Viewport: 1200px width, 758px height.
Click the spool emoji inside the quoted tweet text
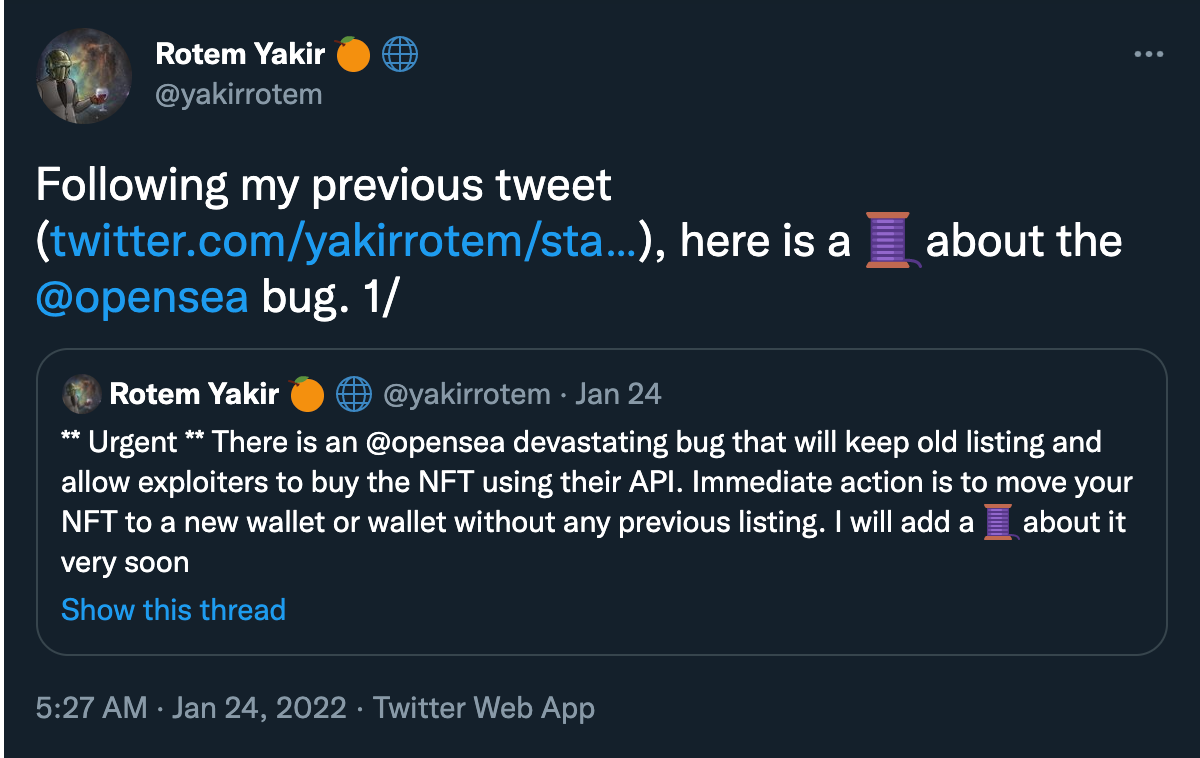999,523
